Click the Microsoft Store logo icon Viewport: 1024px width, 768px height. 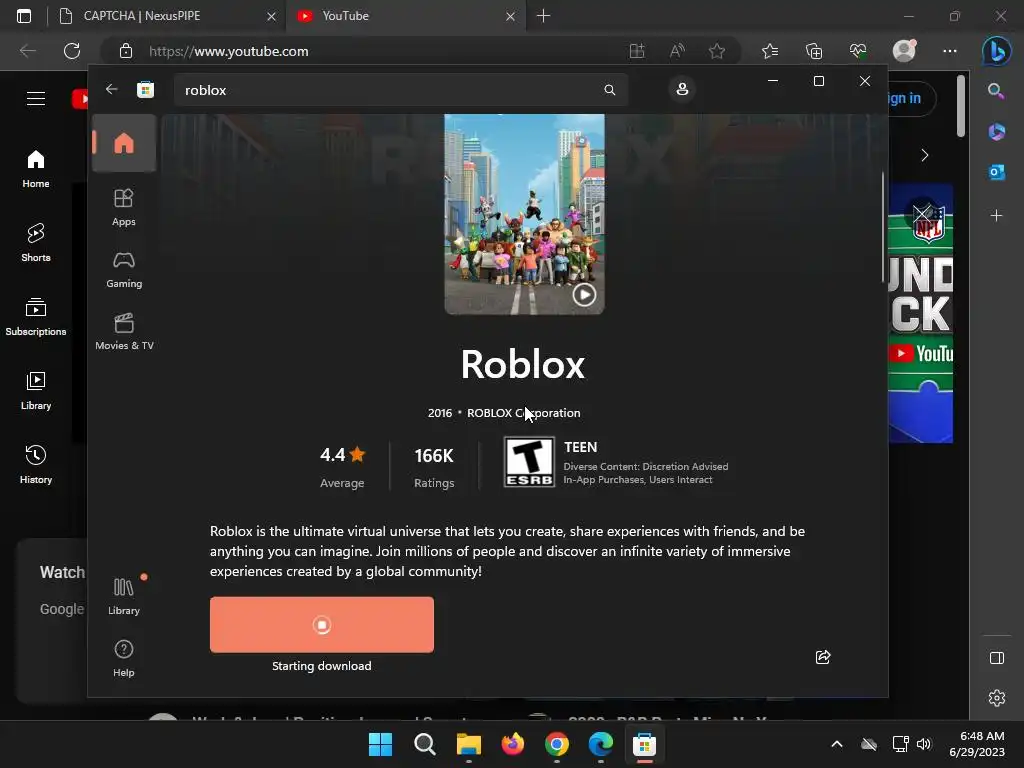pos(145,89)
